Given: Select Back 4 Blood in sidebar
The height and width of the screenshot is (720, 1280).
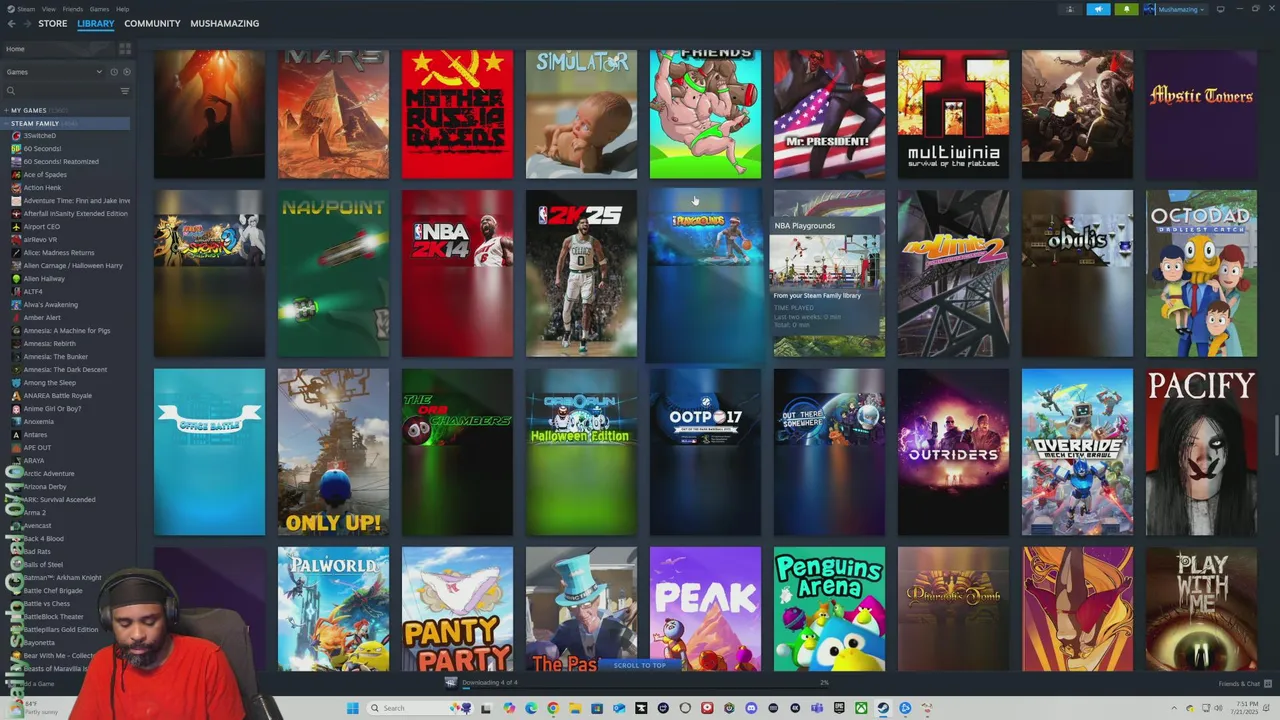Looking at the screenshot, I should (x=44, y=538).
